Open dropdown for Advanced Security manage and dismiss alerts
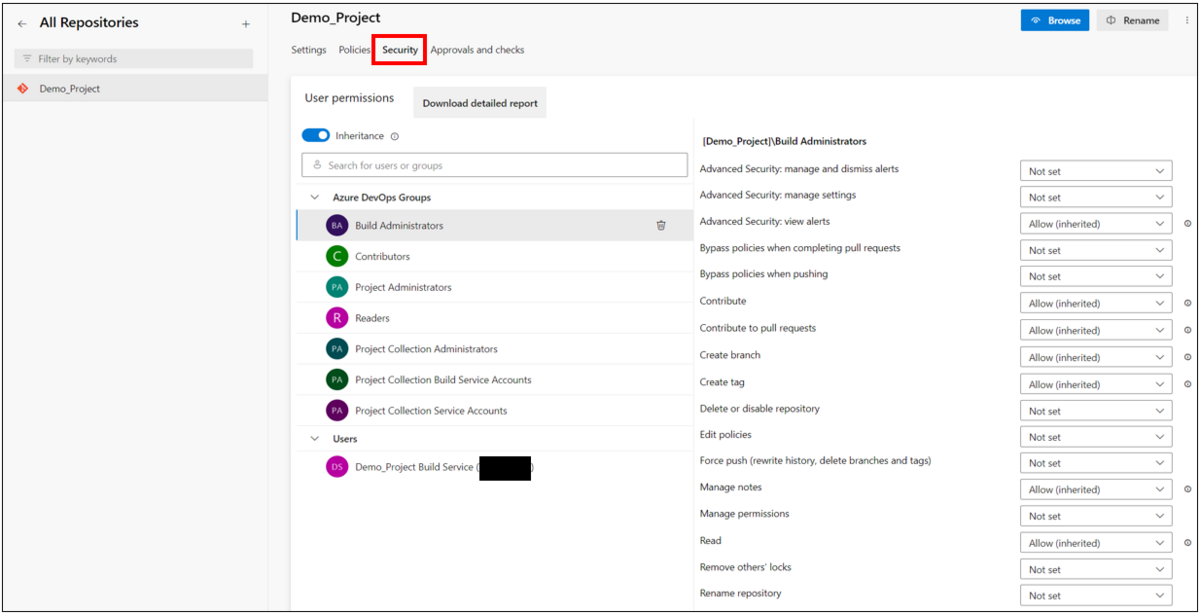This screenshot has width=1200, height=613. tap(1096, 171)
